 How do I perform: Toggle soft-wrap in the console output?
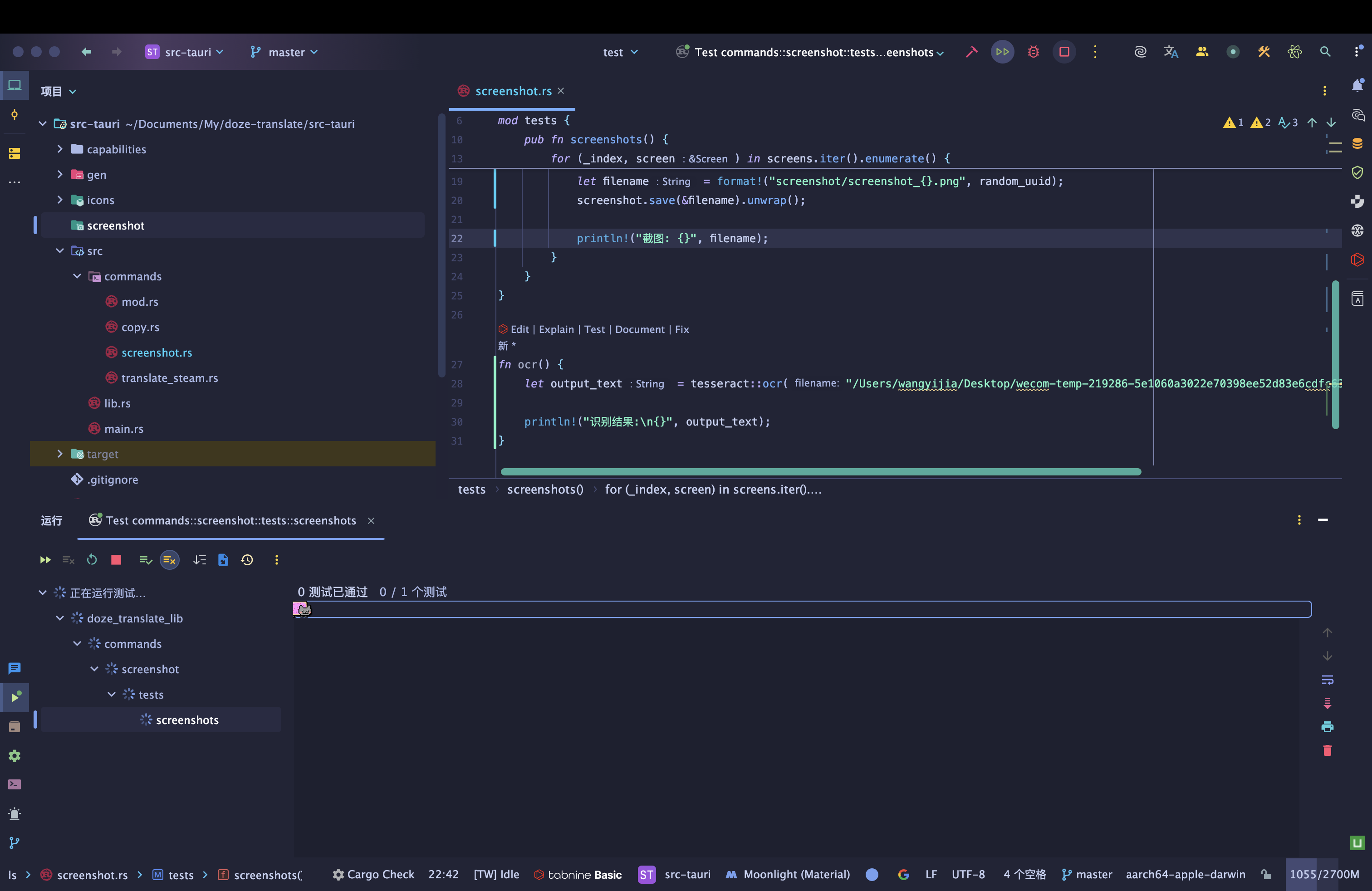click(x=1327, y=680)
